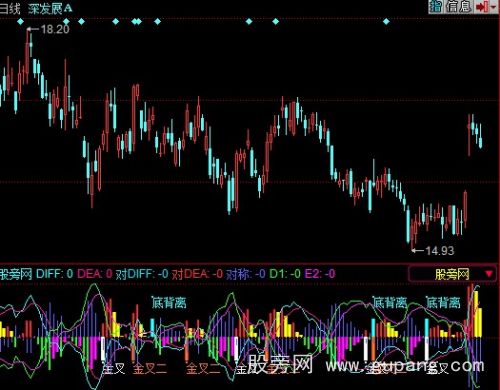The height and width of the screenshot is (390, 500).
Task: Click the red arrow-to-bar icon
Action: pyautogui.click(x=481, y=7)
